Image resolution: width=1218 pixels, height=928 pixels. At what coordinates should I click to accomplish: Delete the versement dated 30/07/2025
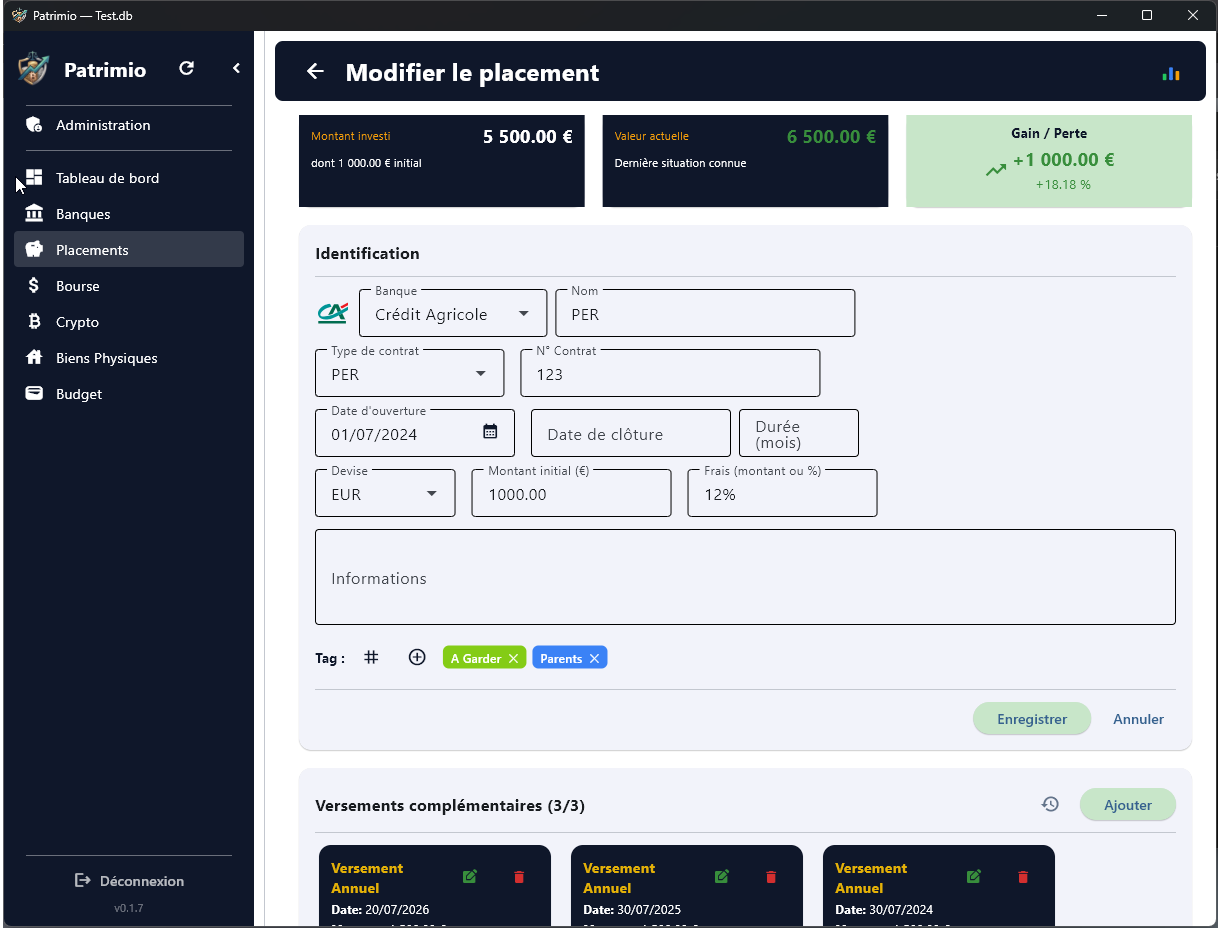[771, 877]
